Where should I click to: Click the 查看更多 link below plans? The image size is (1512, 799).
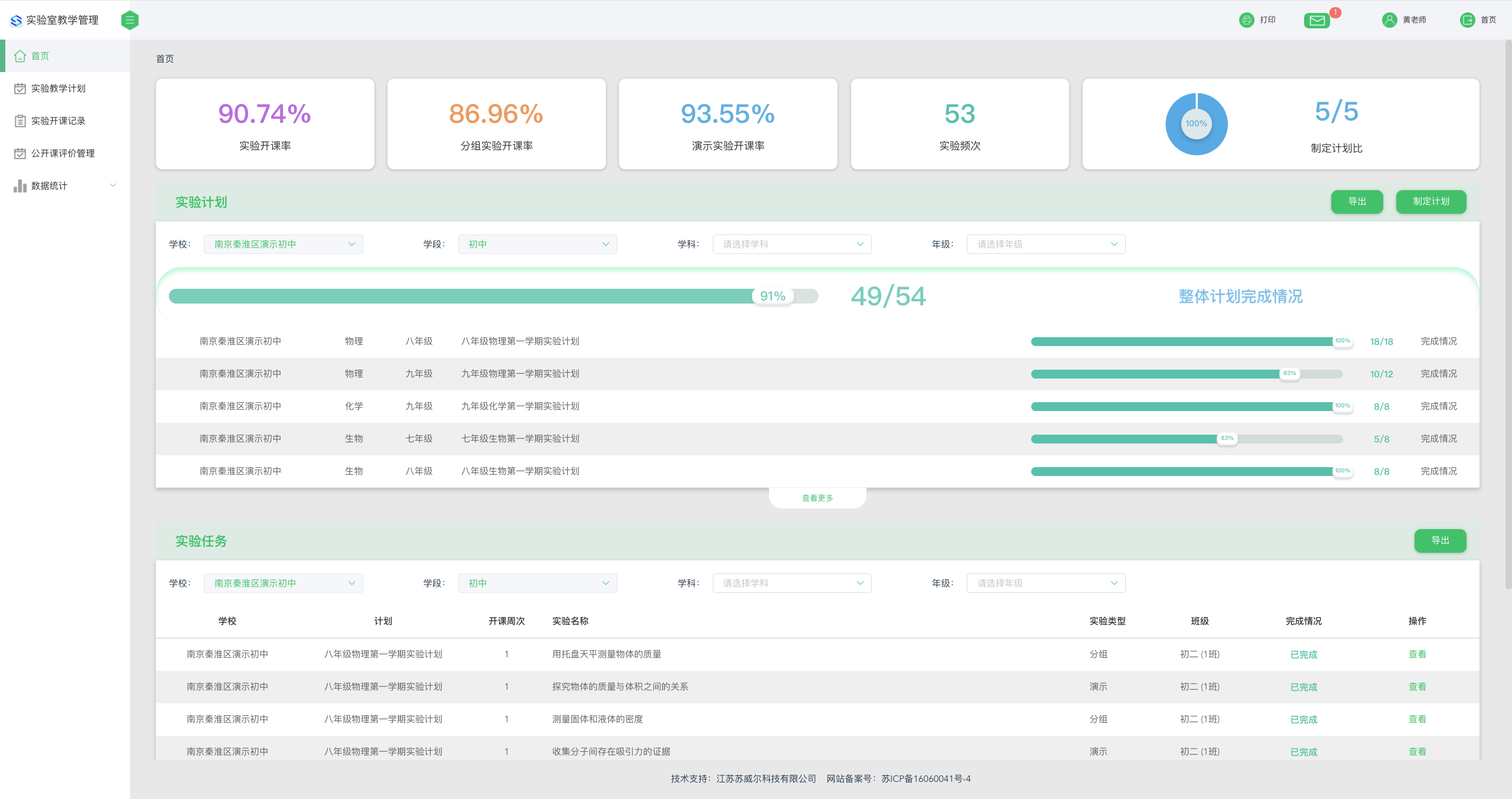pos(817,498)
